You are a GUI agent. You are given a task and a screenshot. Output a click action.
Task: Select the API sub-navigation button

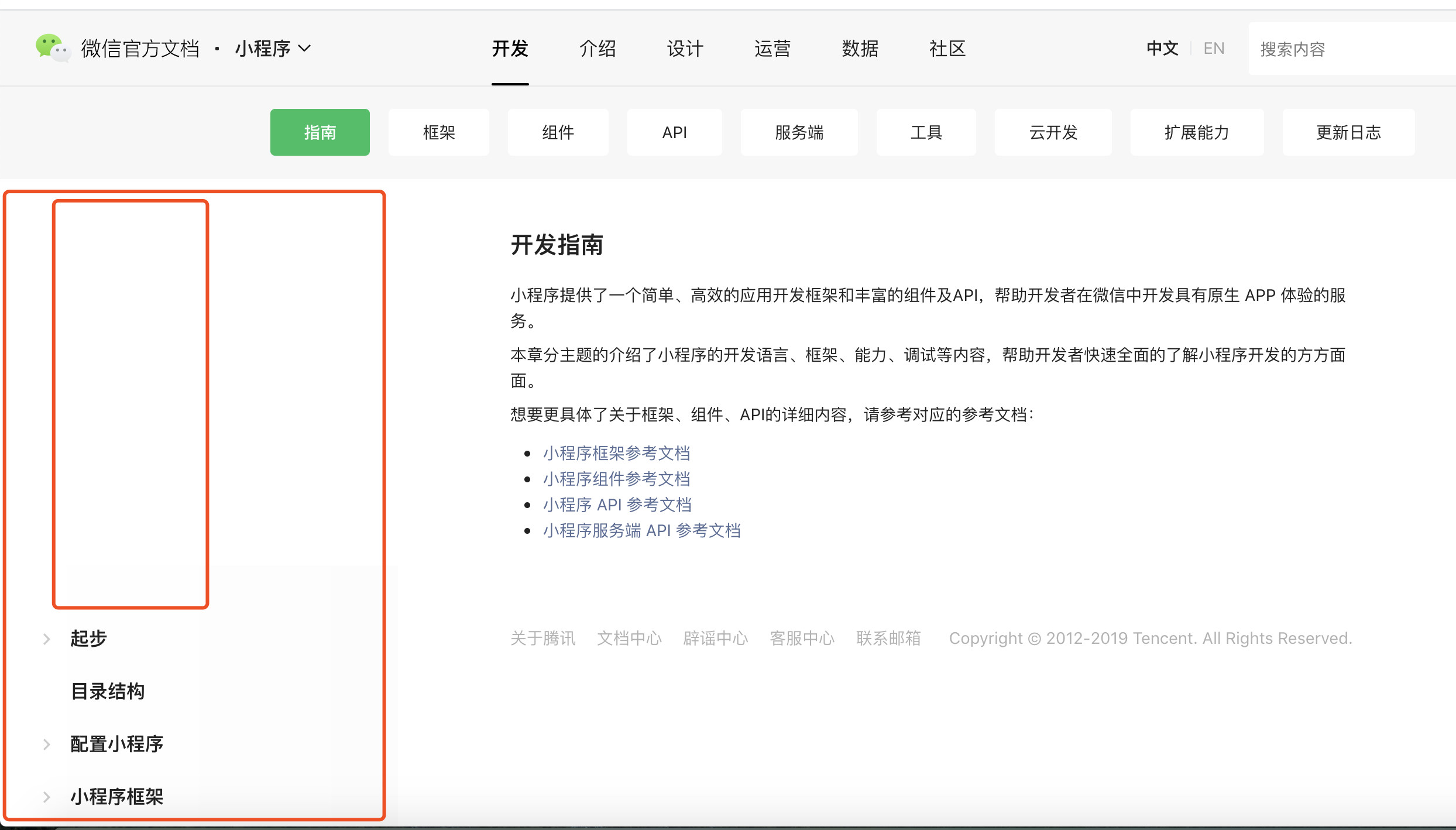pos(674,132)
